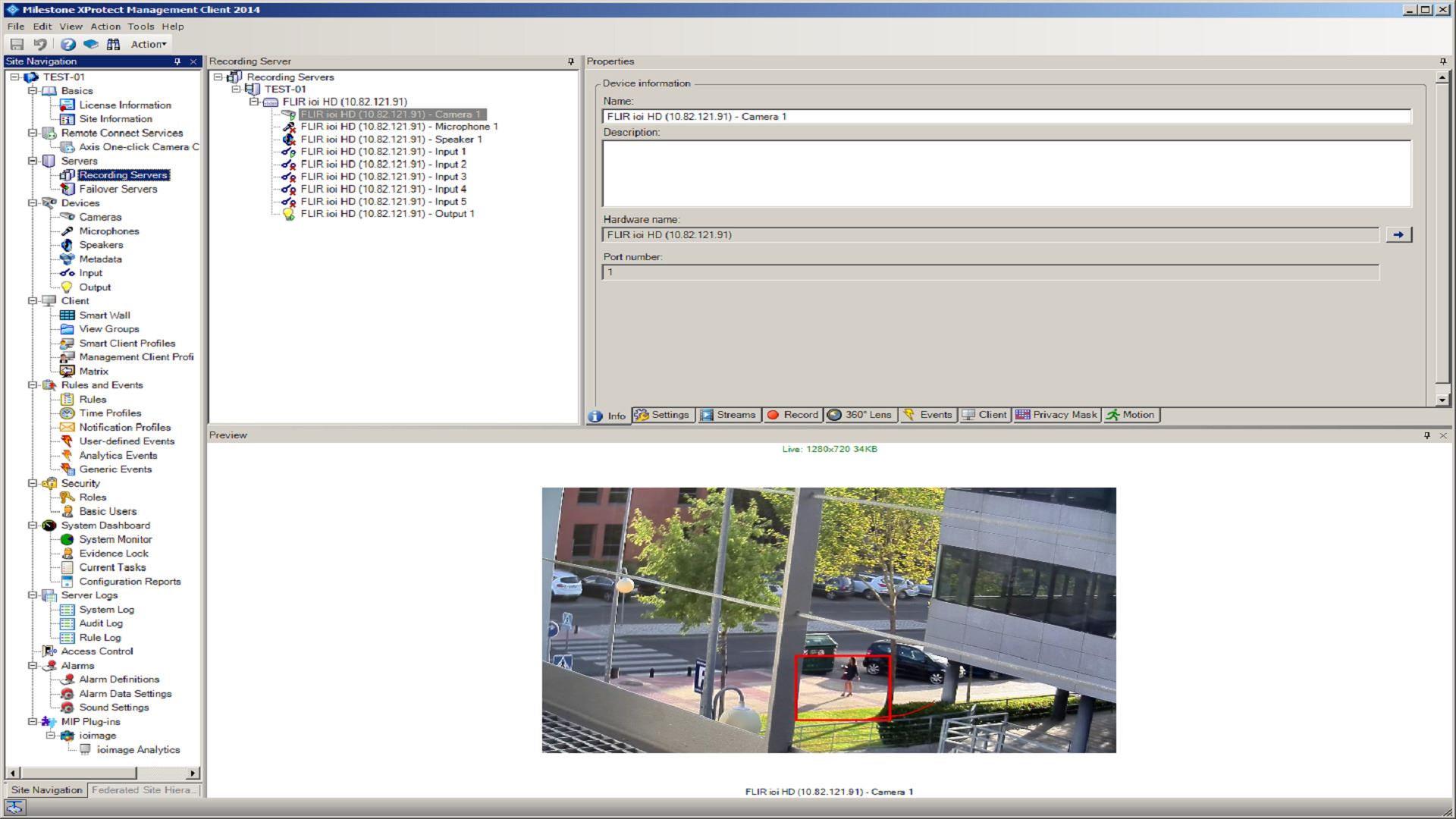1456x819 pixels.
Task: Pin the Site Navigation panel
Action: [x=177, y=61]
